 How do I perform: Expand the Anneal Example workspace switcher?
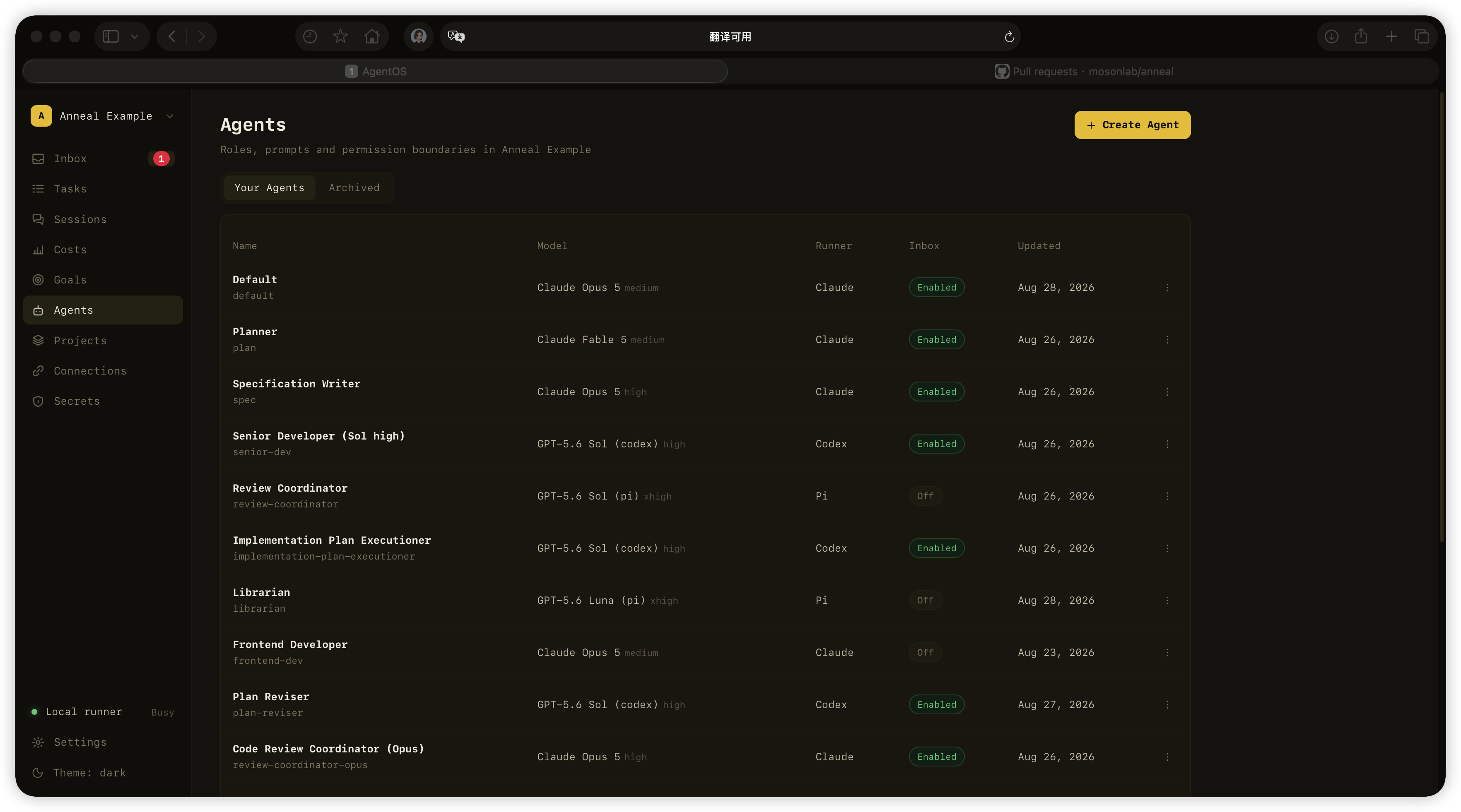click(103, 116)
